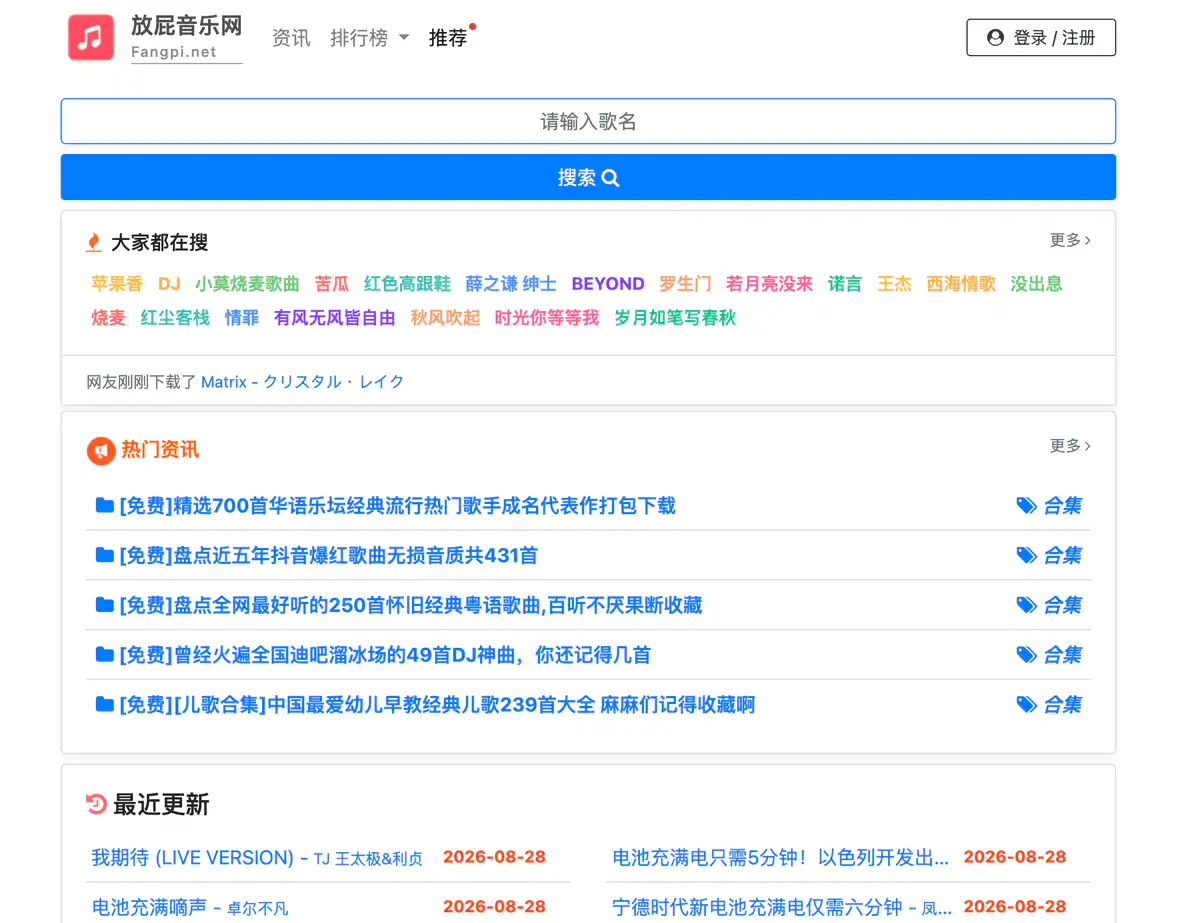This screenshot has width=1200, height=923.
Task: Open the 250首怀旧经典粤语歌曲 article
Action: (x=410, y=606)
